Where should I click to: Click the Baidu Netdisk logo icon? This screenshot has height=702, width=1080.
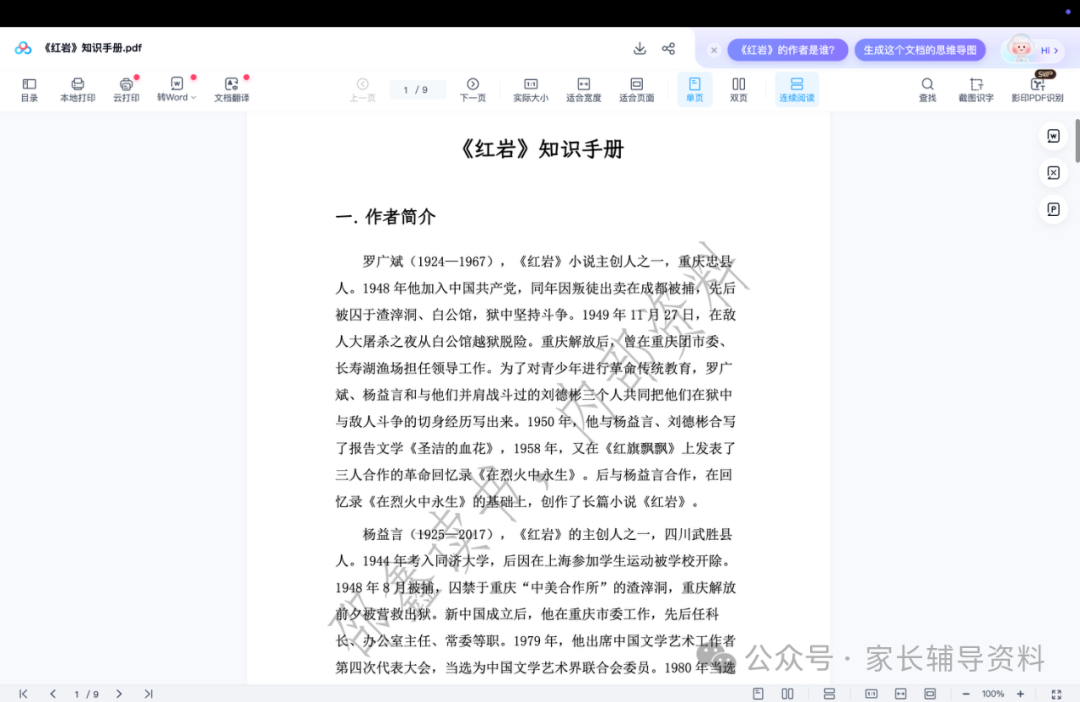point(23,48)
